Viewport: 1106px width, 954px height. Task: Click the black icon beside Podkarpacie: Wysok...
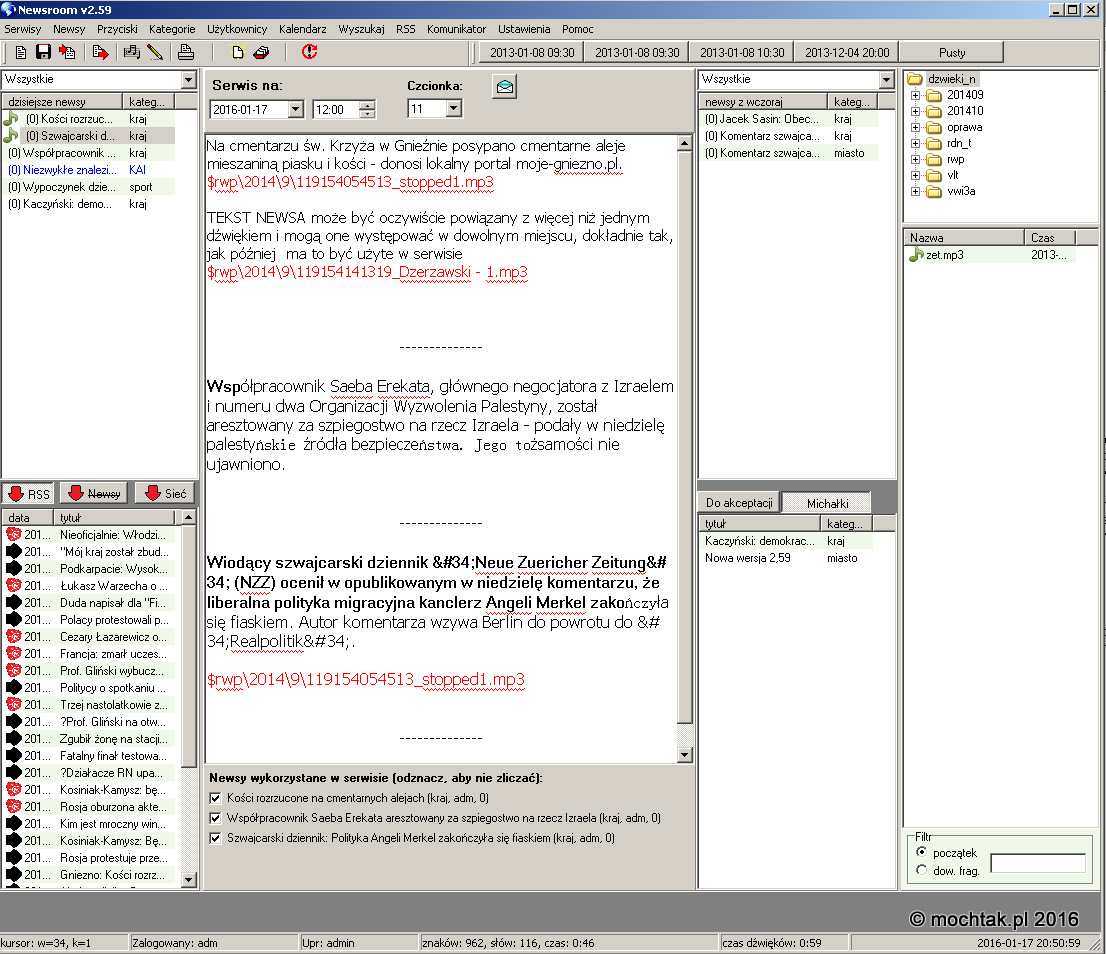(x=13, y=568)
